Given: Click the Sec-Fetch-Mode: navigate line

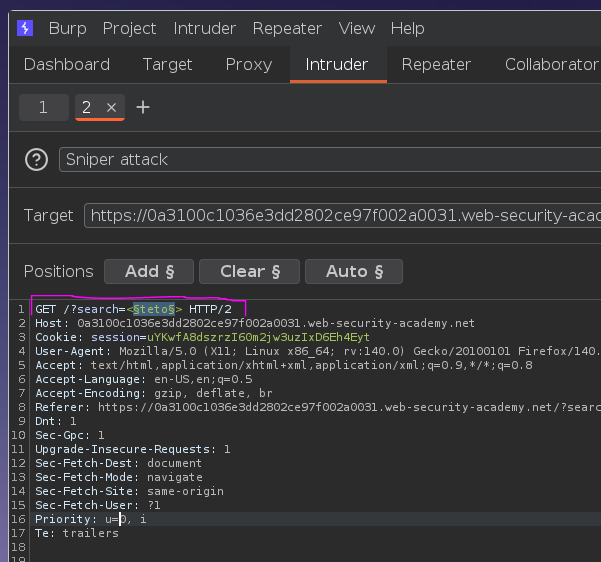Looking at the screenshot, I should pyautogui.click(x=119, y=477).
